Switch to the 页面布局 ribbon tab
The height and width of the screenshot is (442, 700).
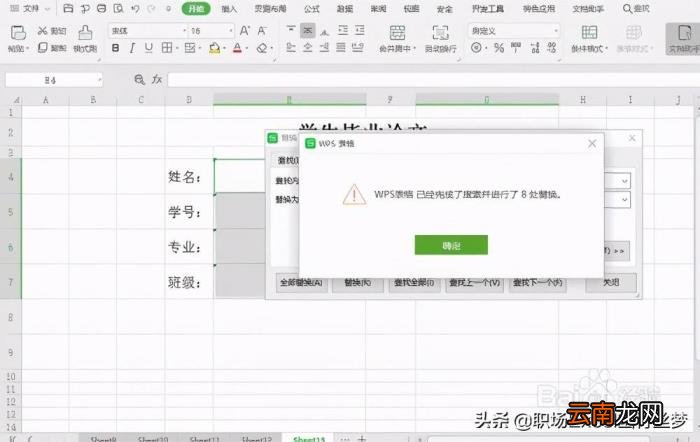270,8
